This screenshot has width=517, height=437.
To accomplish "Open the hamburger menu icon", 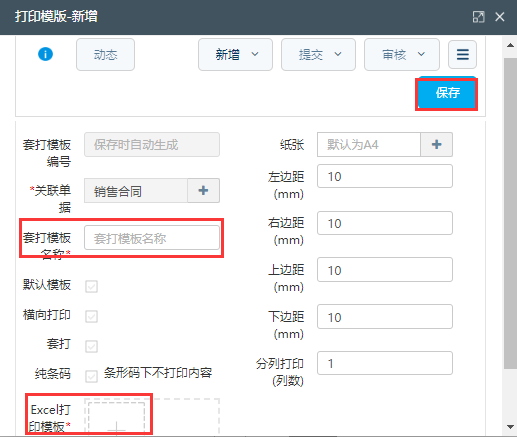I will click(462, 54).
